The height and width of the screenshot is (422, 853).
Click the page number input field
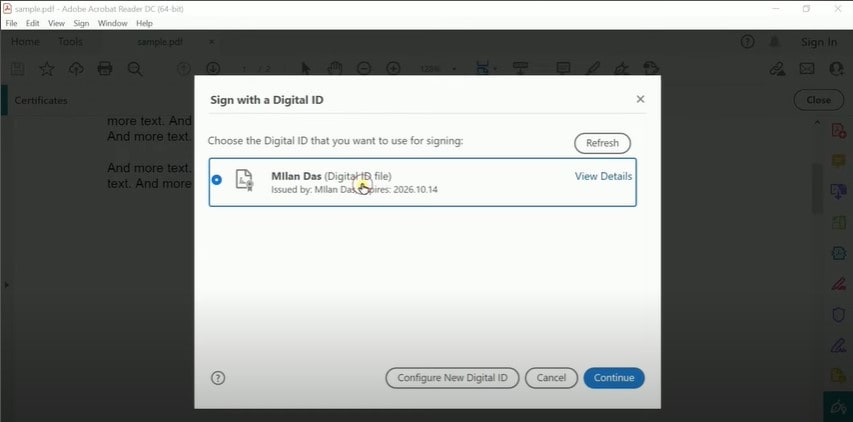coord(244,69)
